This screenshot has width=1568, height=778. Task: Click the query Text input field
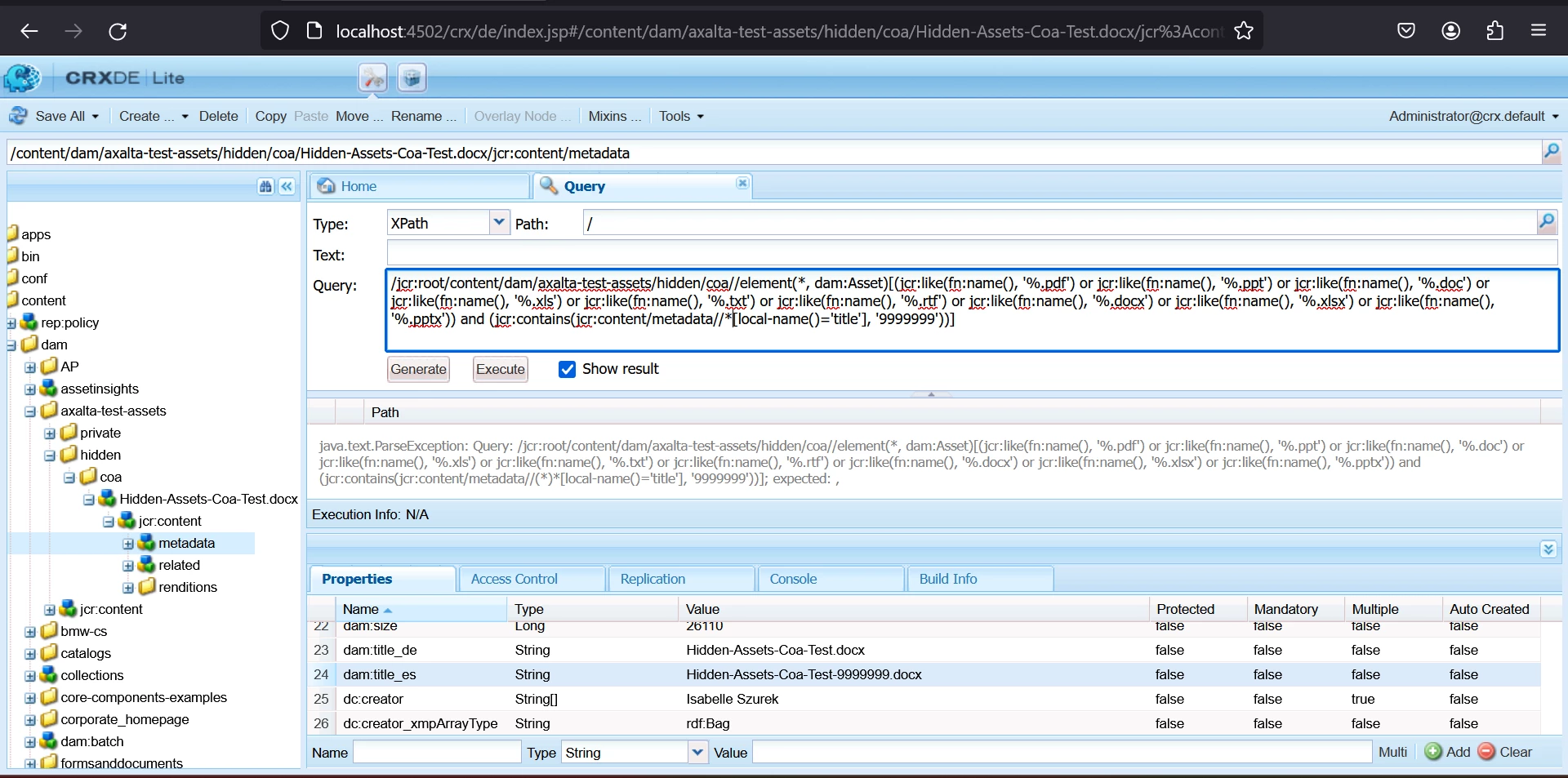coord(972,254)
